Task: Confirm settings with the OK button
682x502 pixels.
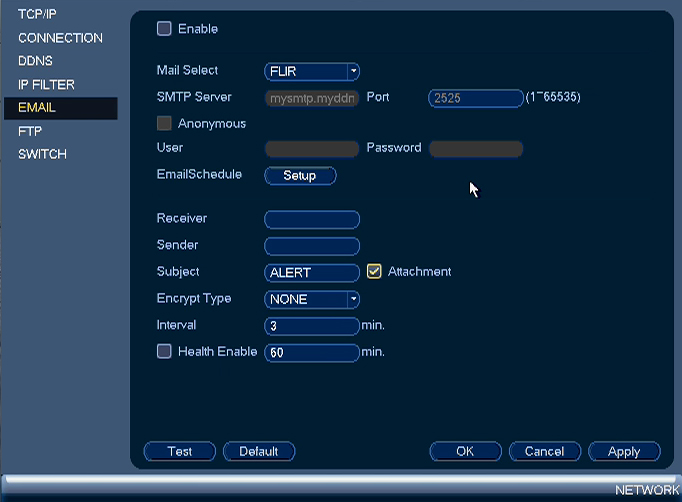Action: (x=465, y=452)
